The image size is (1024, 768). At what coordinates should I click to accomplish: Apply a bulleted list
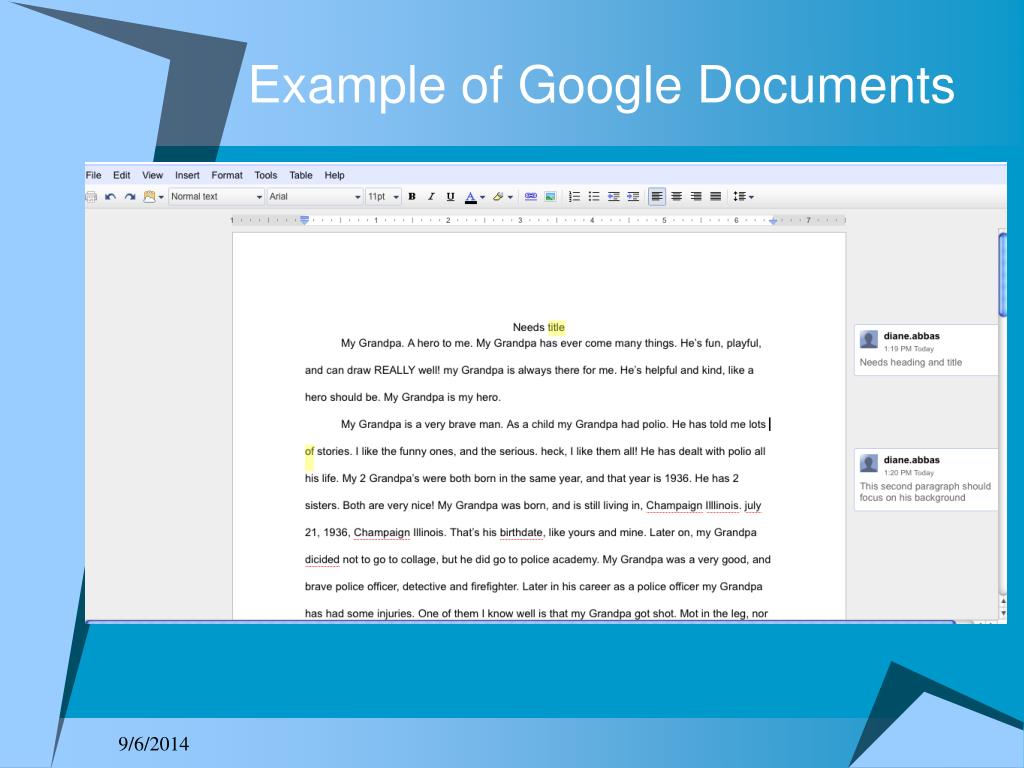click(594, 197)
